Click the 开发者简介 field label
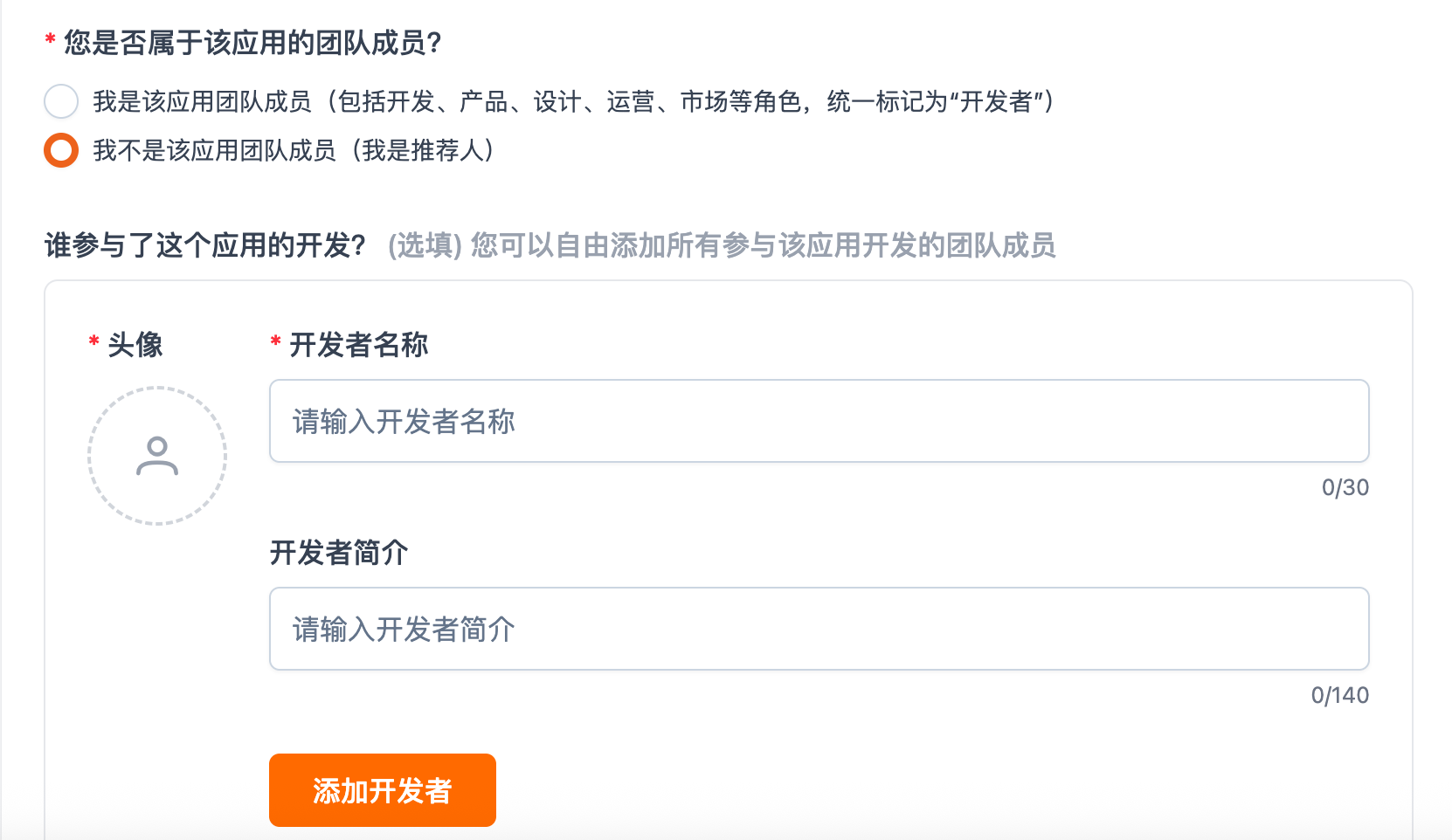The image size is (1452, 840). [x=339, y=553]
